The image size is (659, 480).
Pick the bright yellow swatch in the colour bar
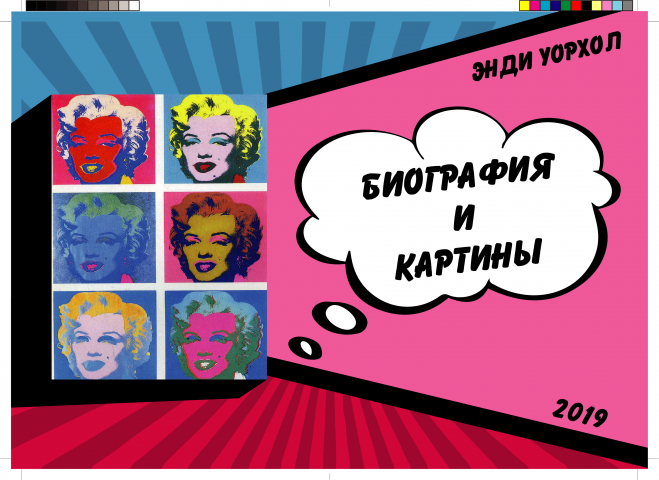pyautogui.click(x=525, y=5)
